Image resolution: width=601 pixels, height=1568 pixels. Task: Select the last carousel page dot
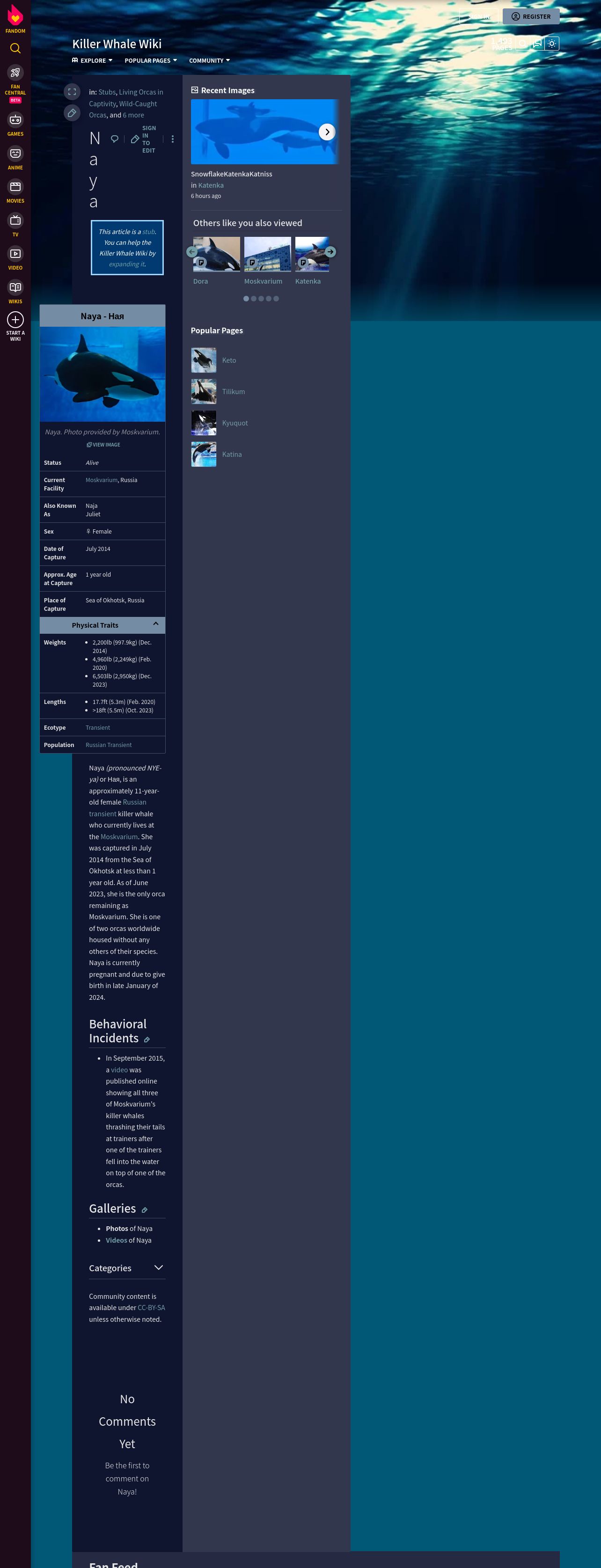click(x=276, y=299)
